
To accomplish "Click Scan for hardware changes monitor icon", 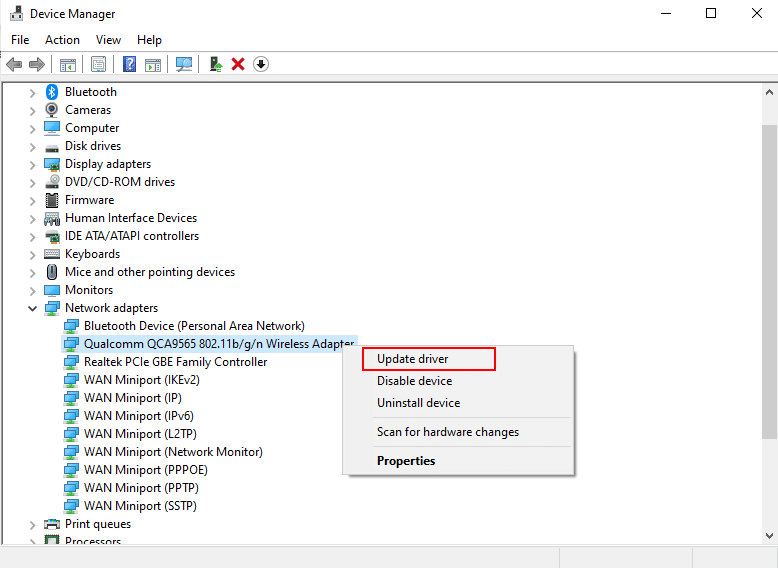I will coord(184,64).
